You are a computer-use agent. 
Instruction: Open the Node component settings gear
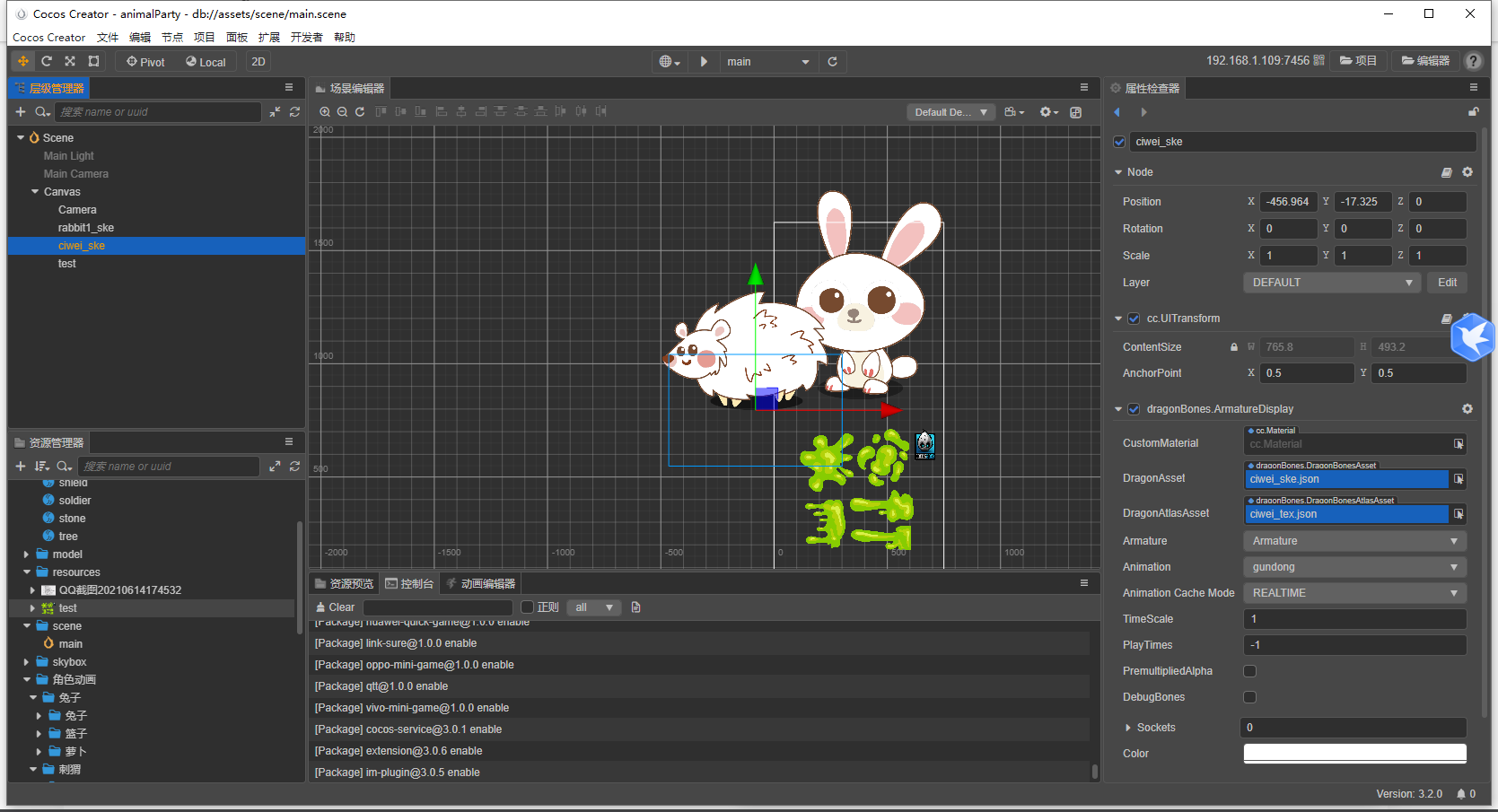coord(1467,171)
